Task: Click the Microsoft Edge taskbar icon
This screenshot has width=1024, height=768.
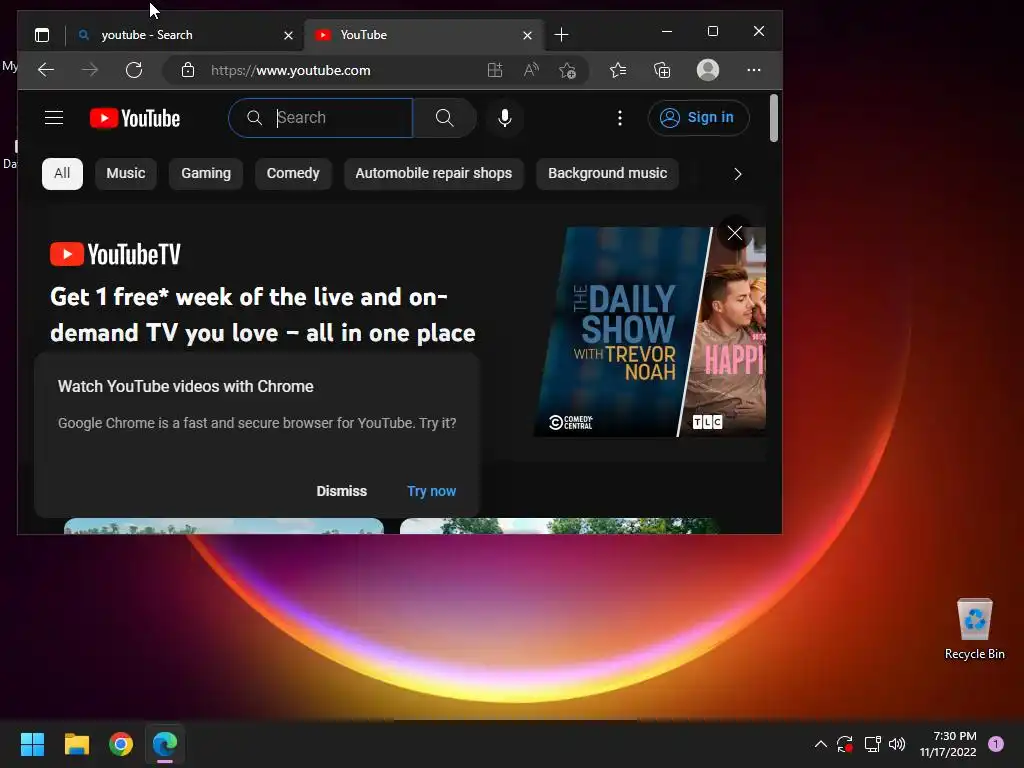Action: tap(165, 744)
